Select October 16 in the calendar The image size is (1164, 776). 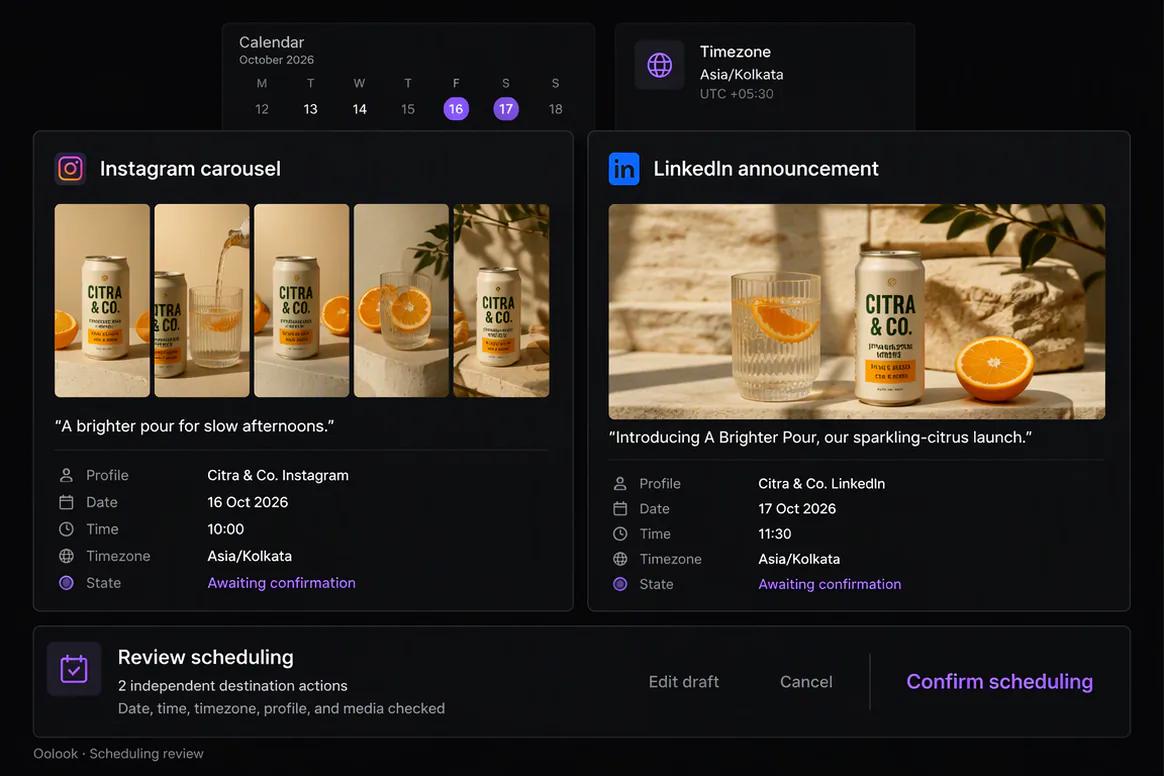tap(456, 109)
